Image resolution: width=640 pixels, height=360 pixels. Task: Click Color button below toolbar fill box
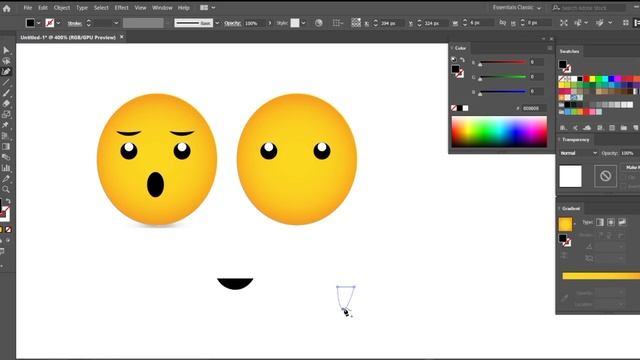point(1,230)
